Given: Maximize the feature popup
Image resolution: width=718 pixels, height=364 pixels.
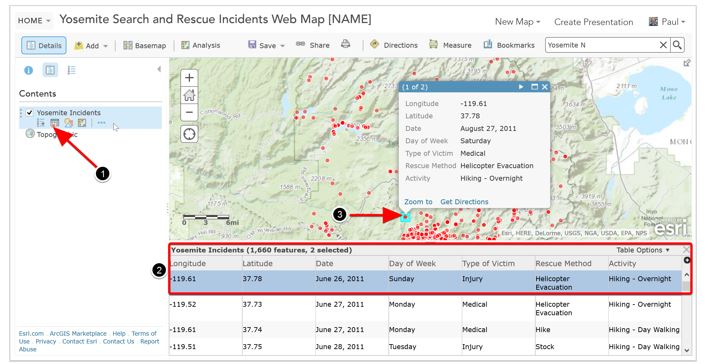Looking at the screenshot, I should click(534, 87).
